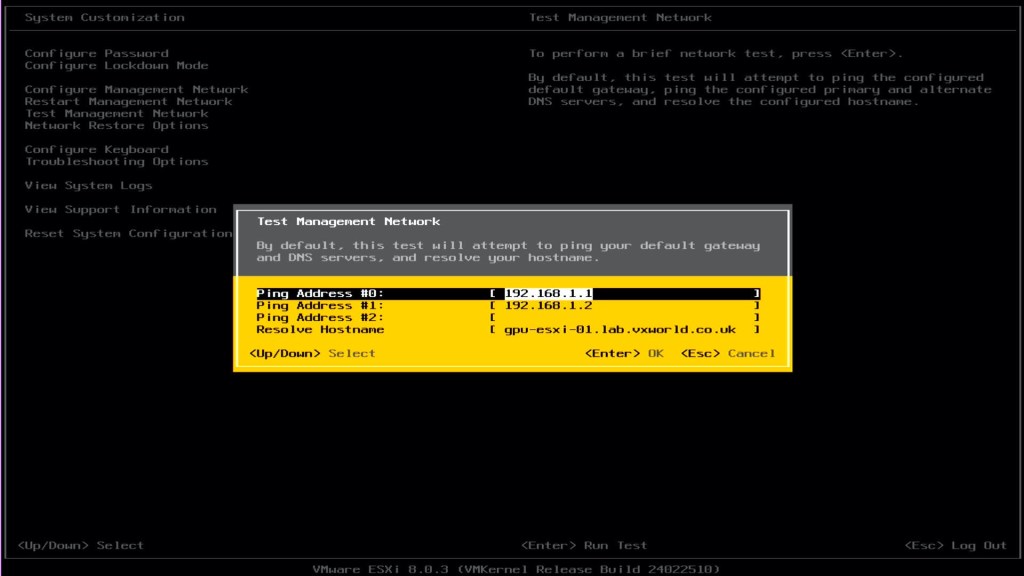Open Network Restore Options
Image resolution: width=1024 pixels, height=576 pixels.
click(x=116, y=125)
